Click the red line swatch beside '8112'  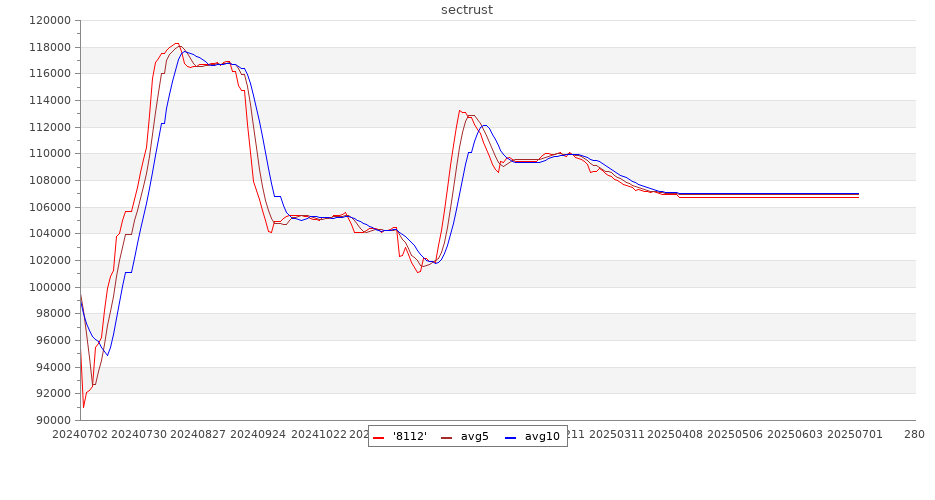379,437
